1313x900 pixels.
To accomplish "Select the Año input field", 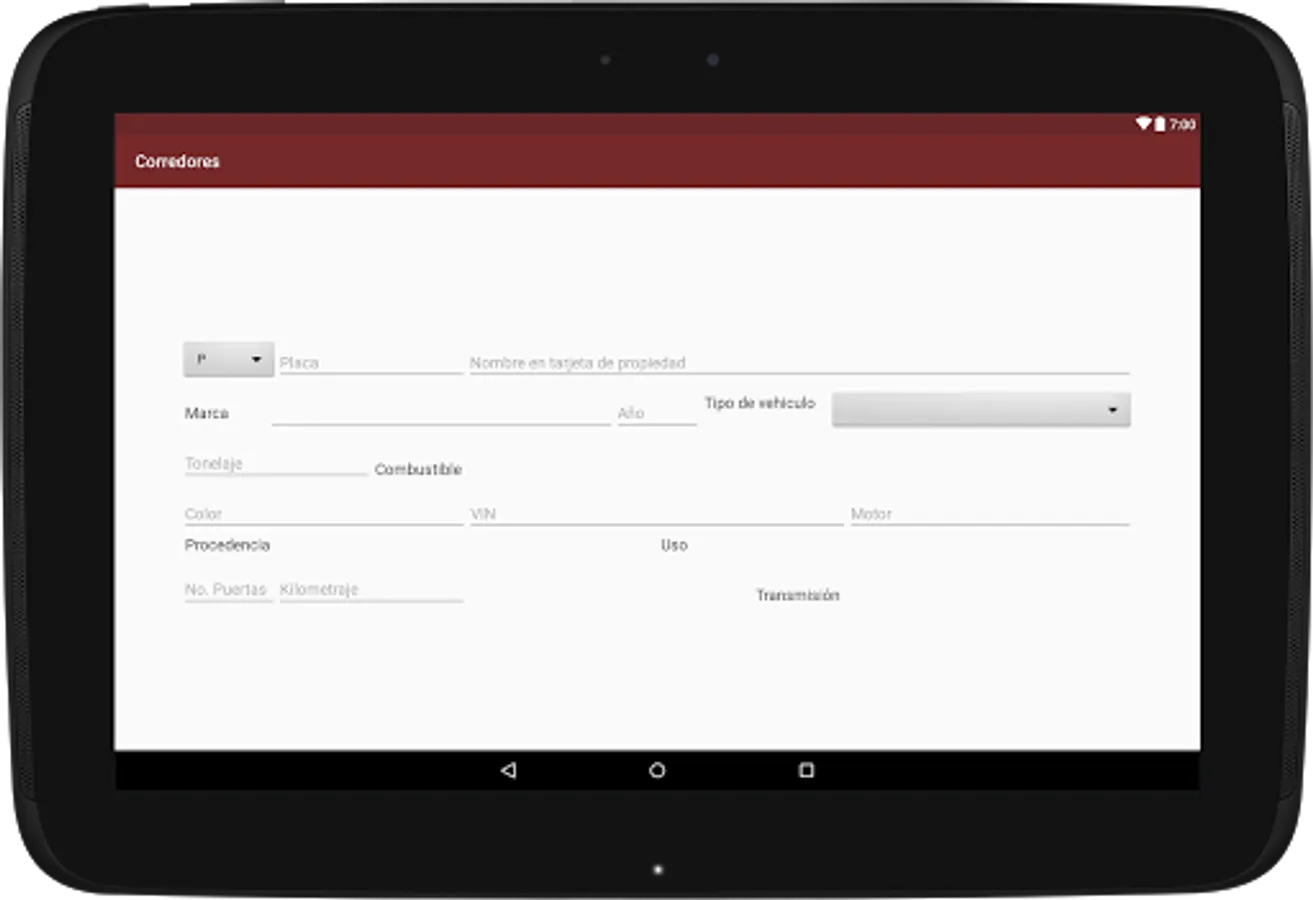I will pyautogui.click(x=657, y=412).
